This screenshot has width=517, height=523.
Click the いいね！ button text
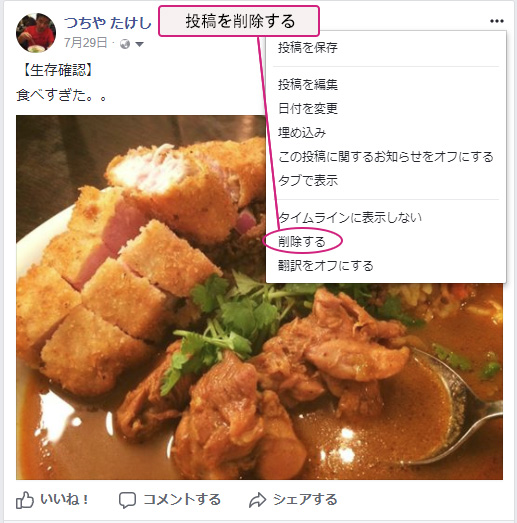pos(65,499)
